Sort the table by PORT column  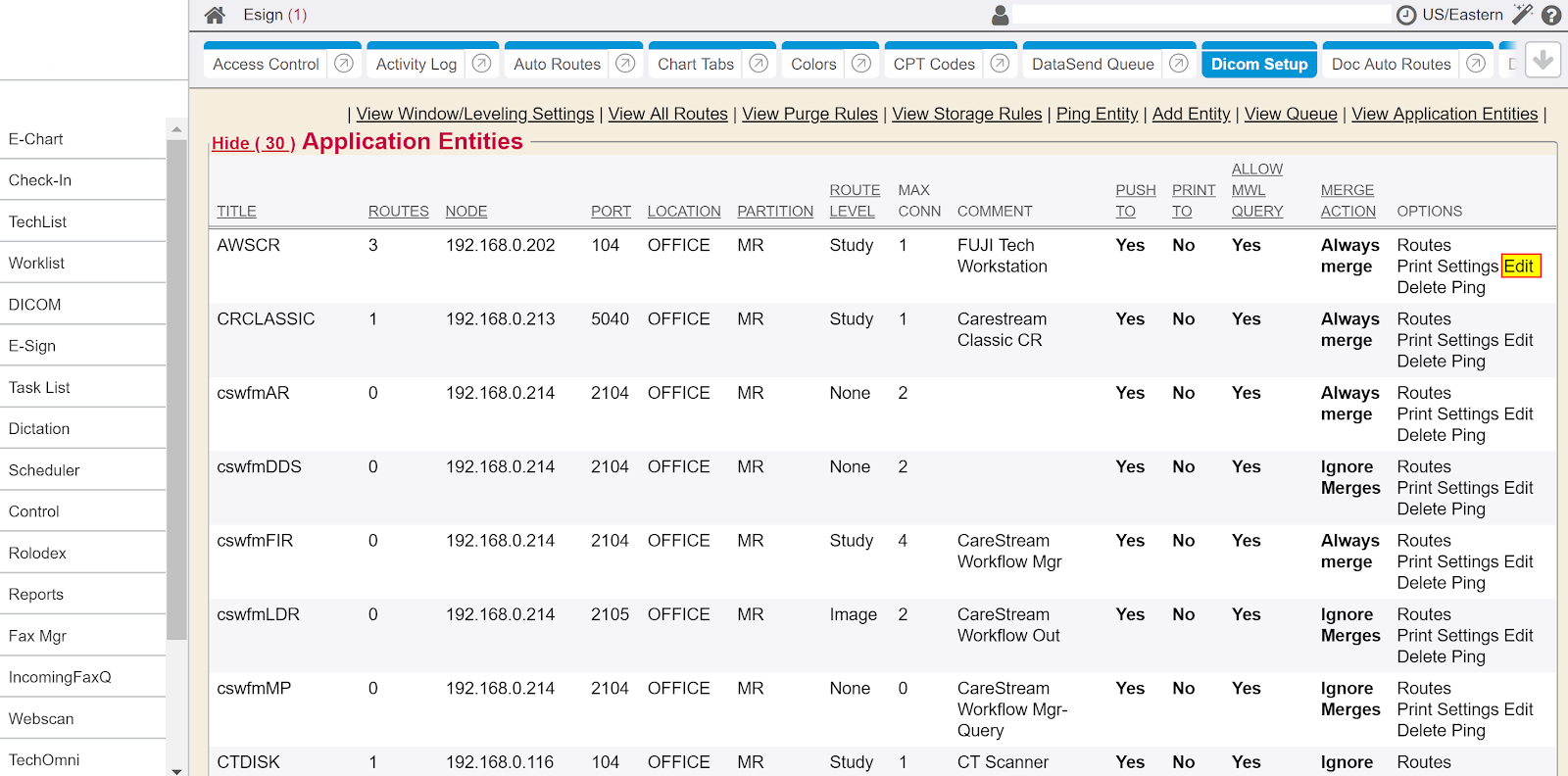pos(611,211)
